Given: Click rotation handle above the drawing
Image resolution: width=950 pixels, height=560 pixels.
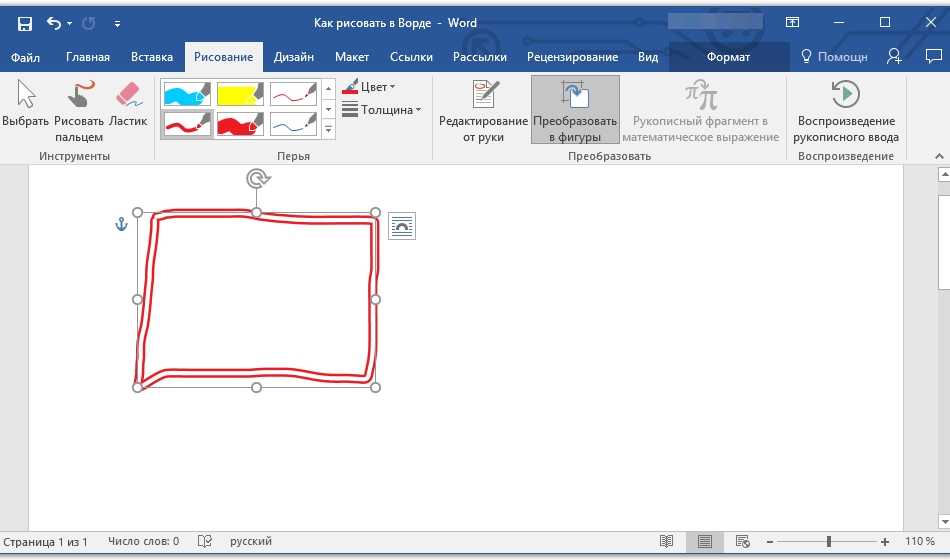Looking at the screenshot, I should point(257,179).
